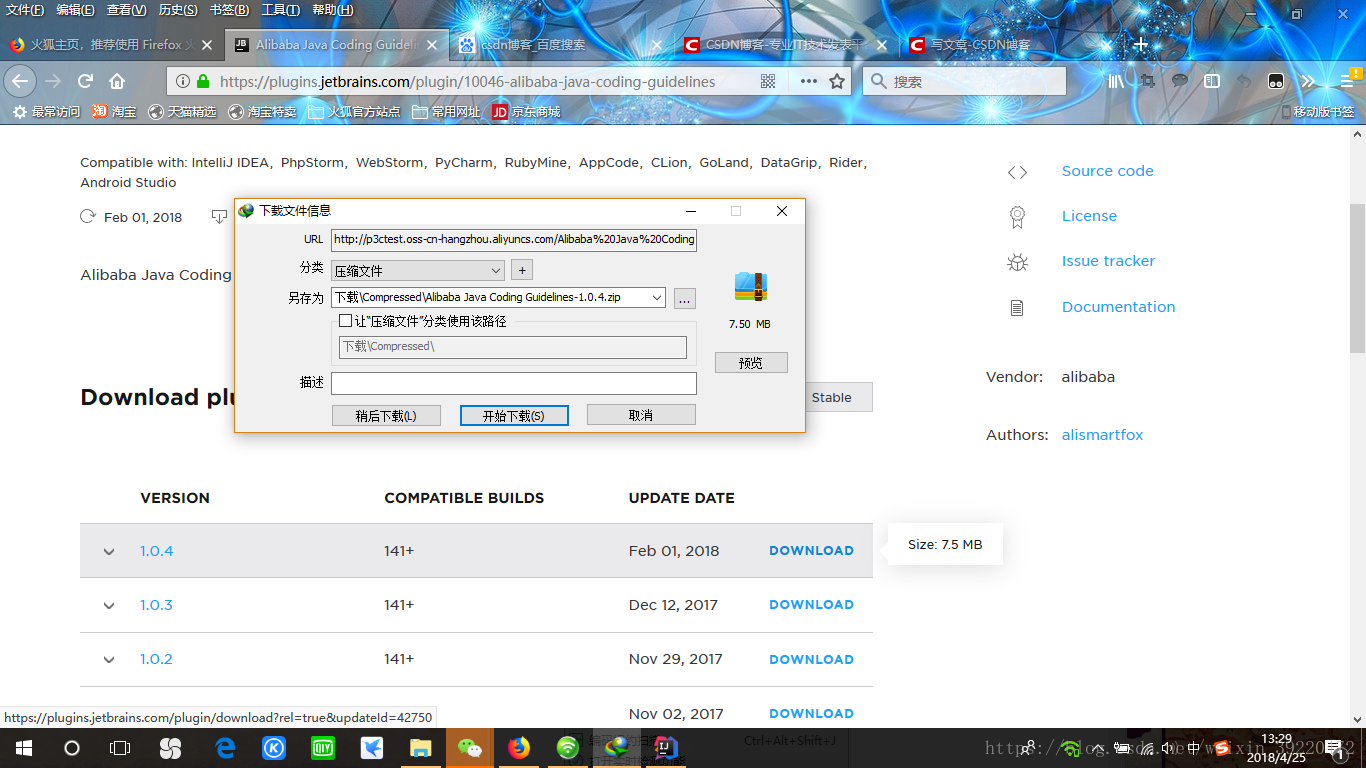The height and width of the screenshot is (768, 1366).
Task: Click the License ribbon icon
Action: [1017, 216]
